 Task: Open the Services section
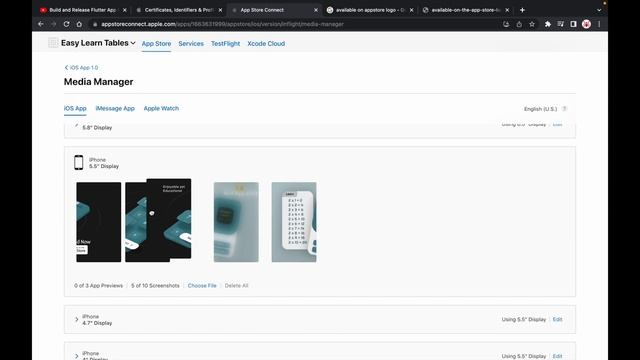191,44
